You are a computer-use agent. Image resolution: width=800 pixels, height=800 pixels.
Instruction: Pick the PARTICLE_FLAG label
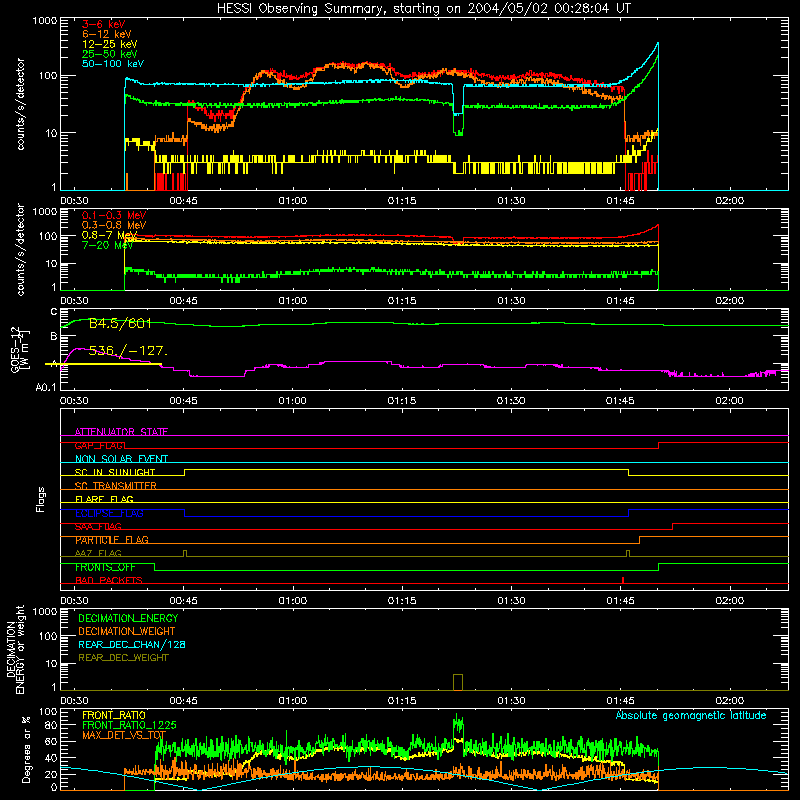(112, 540)
